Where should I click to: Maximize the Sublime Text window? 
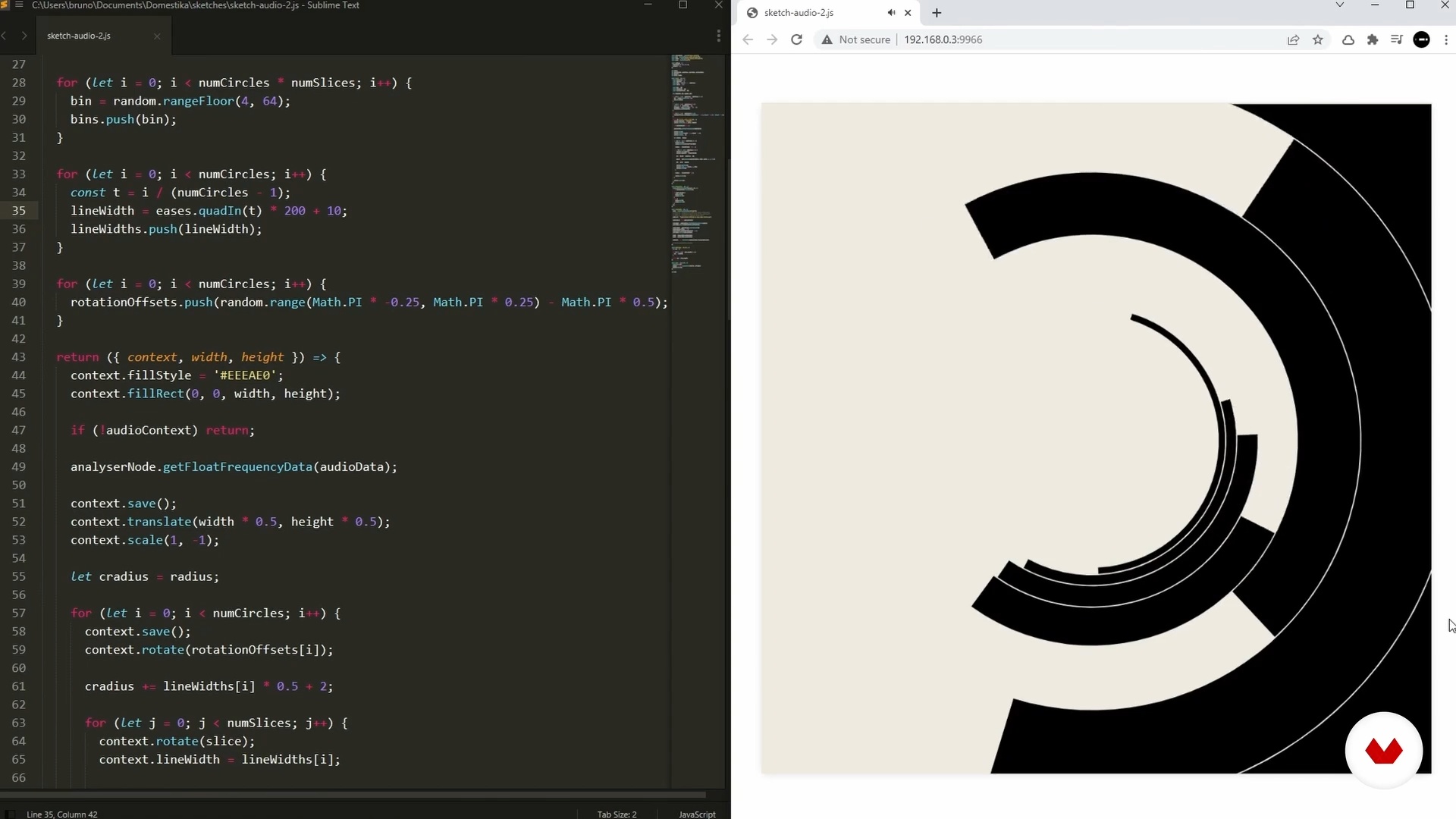point(682,5)
